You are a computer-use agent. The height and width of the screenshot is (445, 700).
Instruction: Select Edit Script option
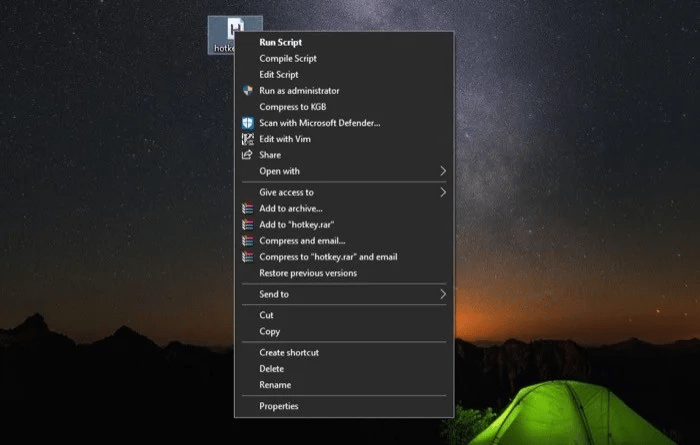click(x=278, y=75)
